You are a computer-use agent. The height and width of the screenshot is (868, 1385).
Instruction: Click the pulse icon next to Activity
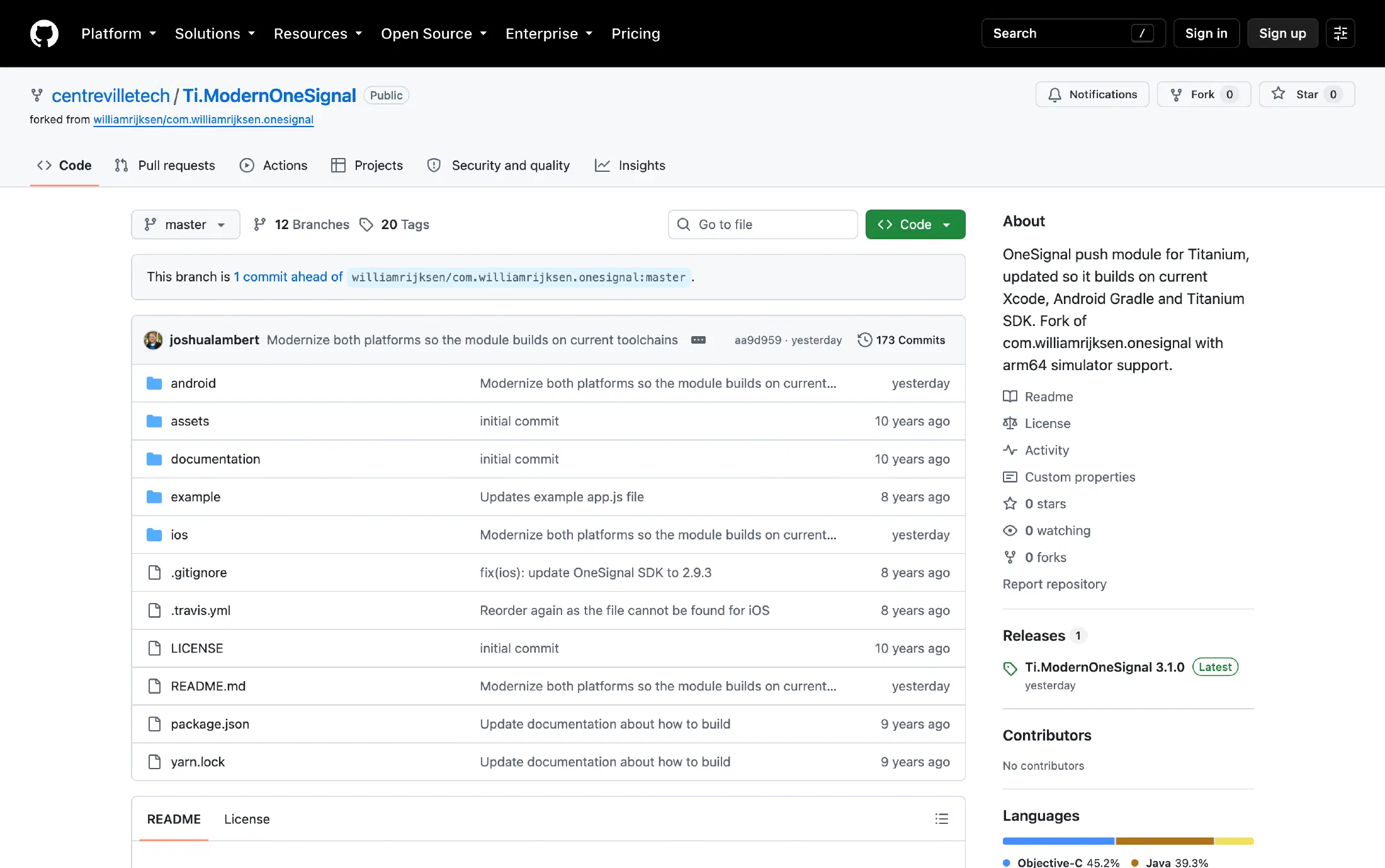coord(1010,450)
